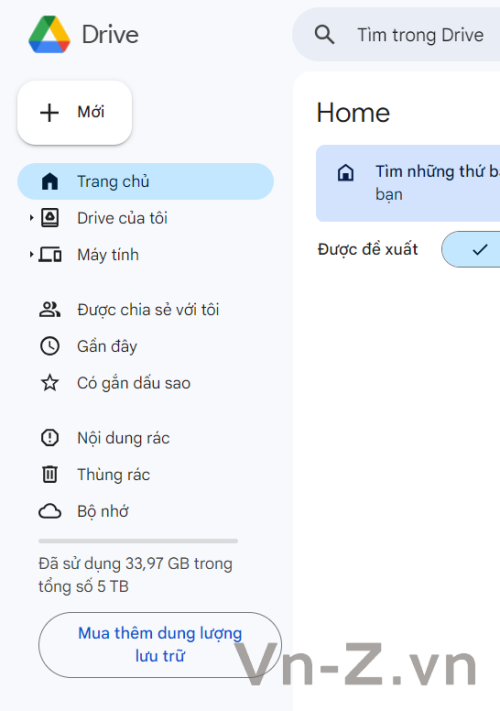Open the Nội dung rác spam icon
This screenshot has height=711, width=500.
click(x=49, y=438)
